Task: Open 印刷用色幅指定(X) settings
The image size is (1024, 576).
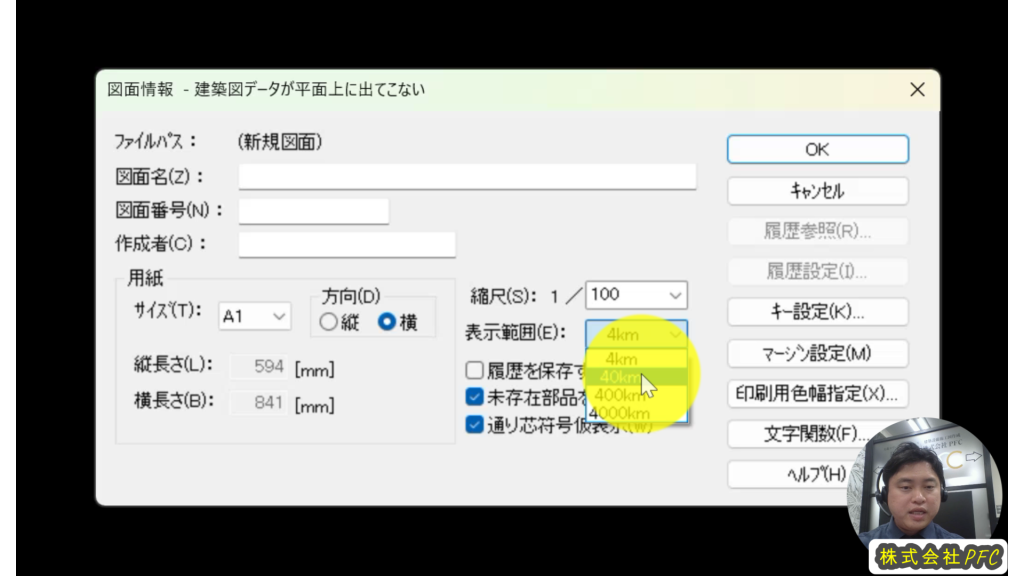Action: (x=818, y=394)
